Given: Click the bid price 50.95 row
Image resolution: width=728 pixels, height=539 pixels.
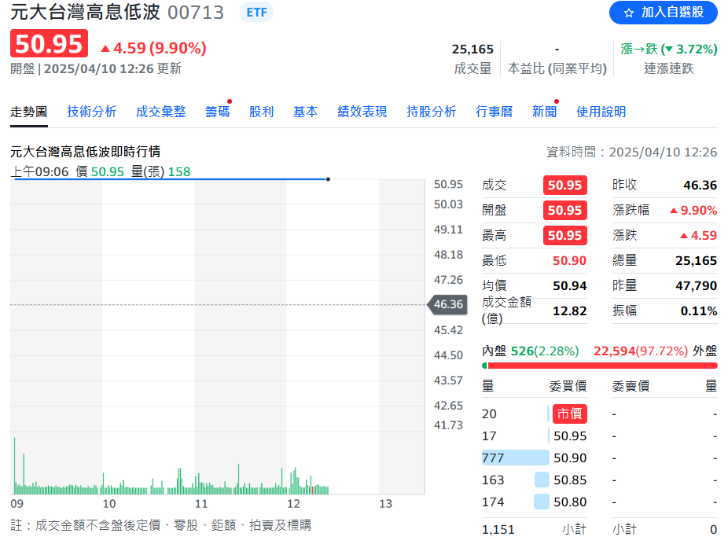Looking at the screenshot, I should pyautogui.click(x=534, y=436).
